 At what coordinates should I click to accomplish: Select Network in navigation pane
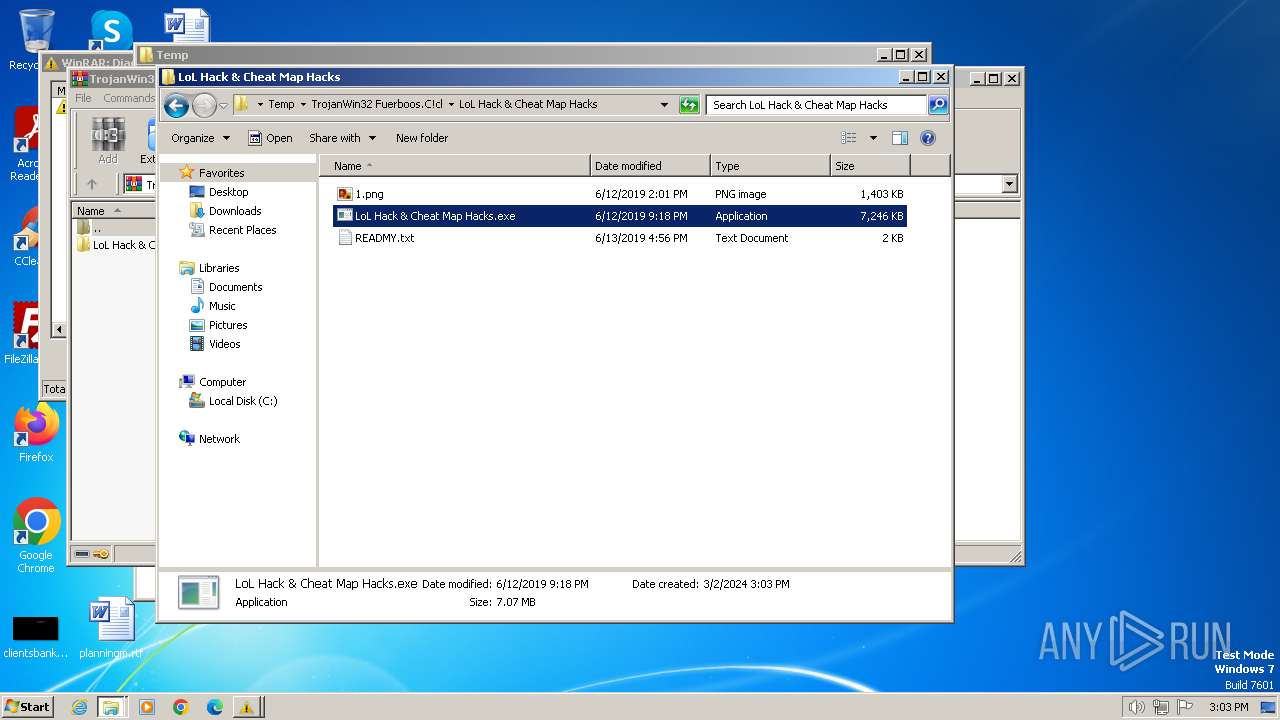click(x=219, y=439)
